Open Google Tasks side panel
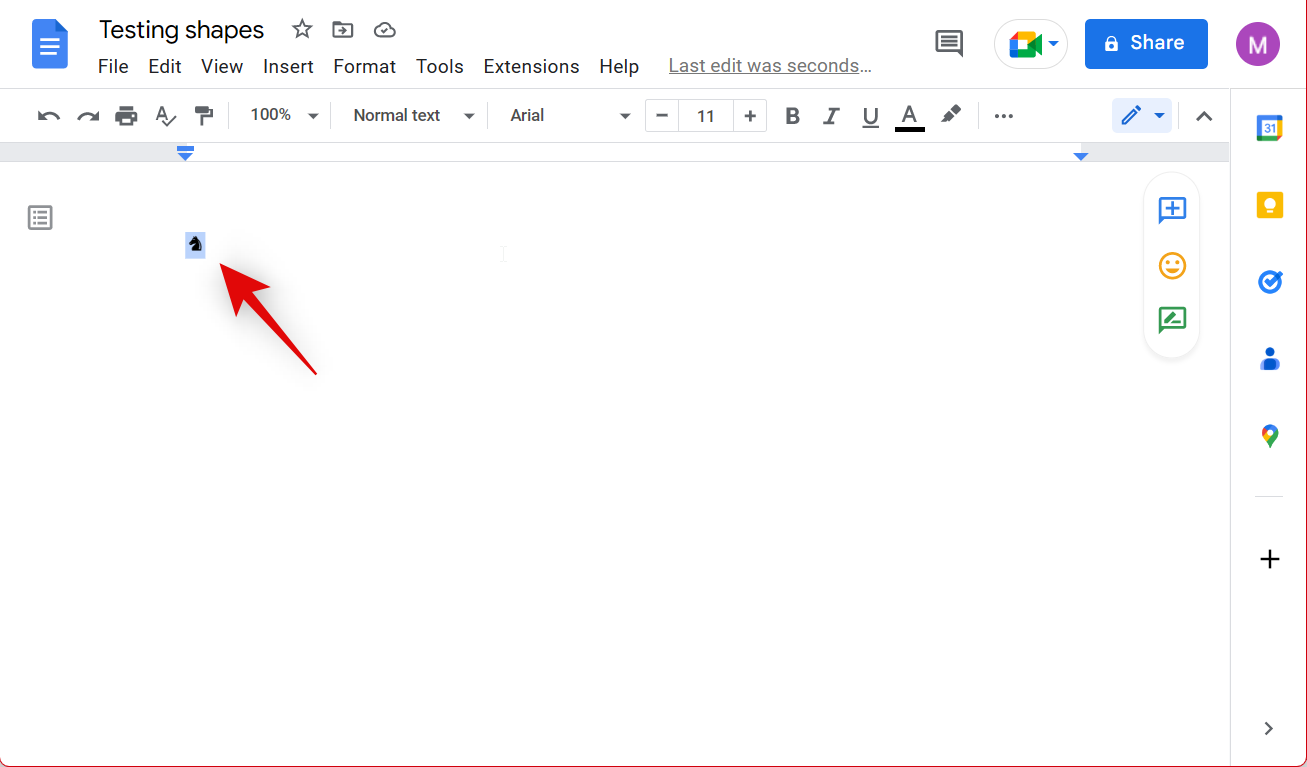Image resolution: width=1307 pixels, height=767 pixels. tap(1269, 282)
